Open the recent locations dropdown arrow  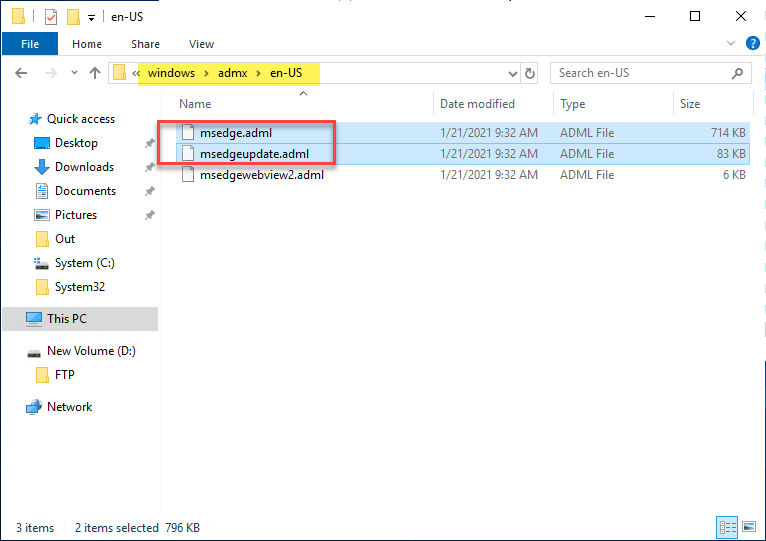[x=74, y=73]
